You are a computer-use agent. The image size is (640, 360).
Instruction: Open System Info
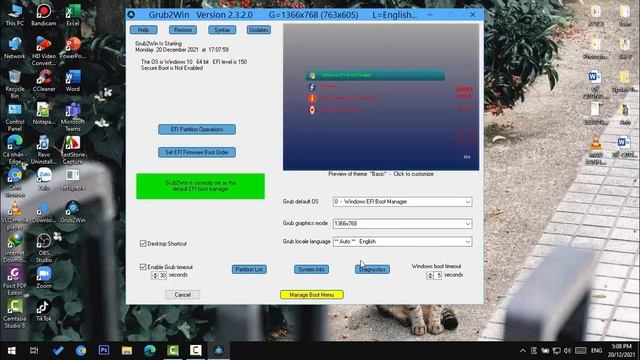(x=311, y=269)
